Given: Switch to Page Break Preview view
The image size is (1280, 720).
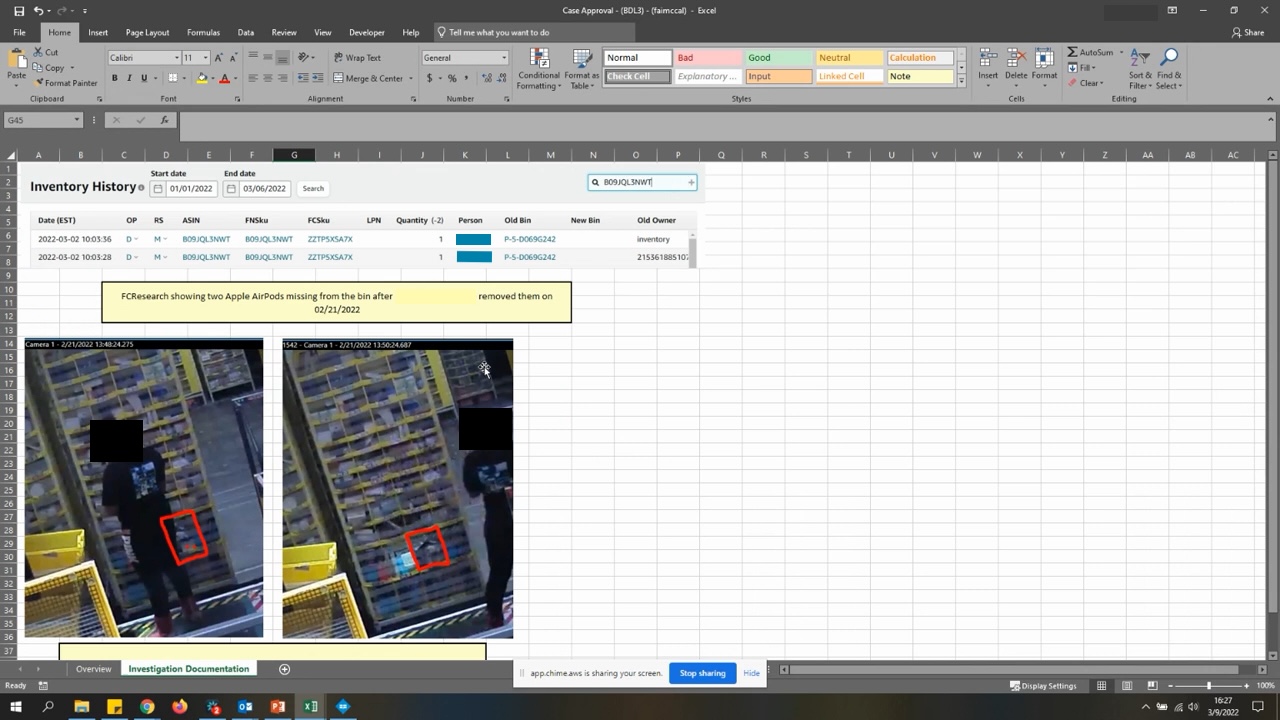Looking at the screenshot, I should 1152,686.
